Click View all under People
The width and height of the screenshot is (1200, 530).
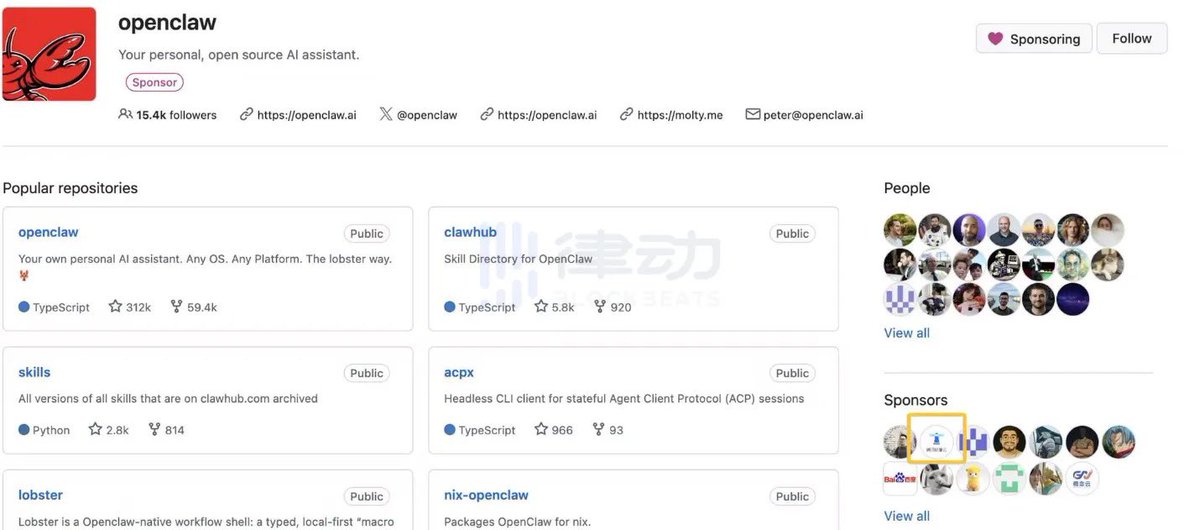click(906, 333)
